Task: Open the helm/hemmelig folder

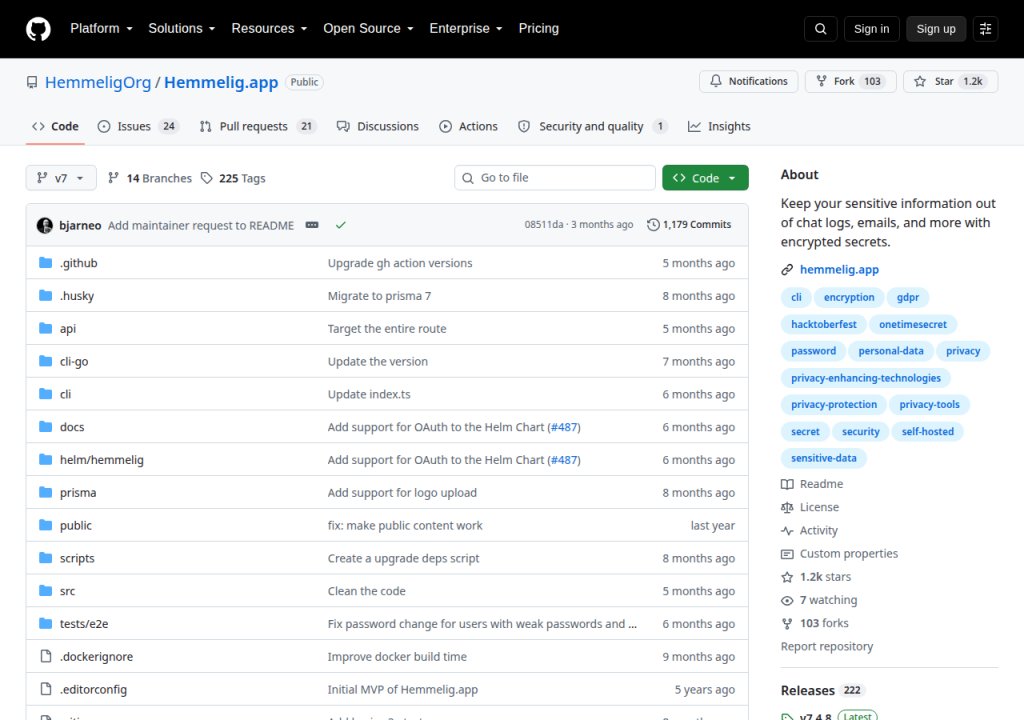Action: 101,459
